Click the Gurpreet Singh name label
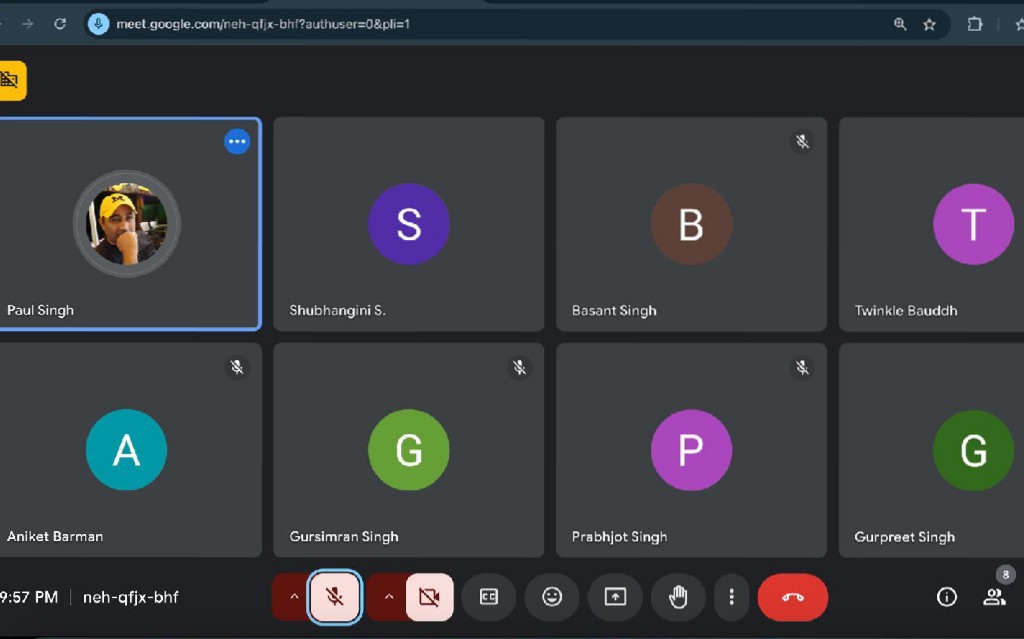1024x639 pixels. coord(904,537)
